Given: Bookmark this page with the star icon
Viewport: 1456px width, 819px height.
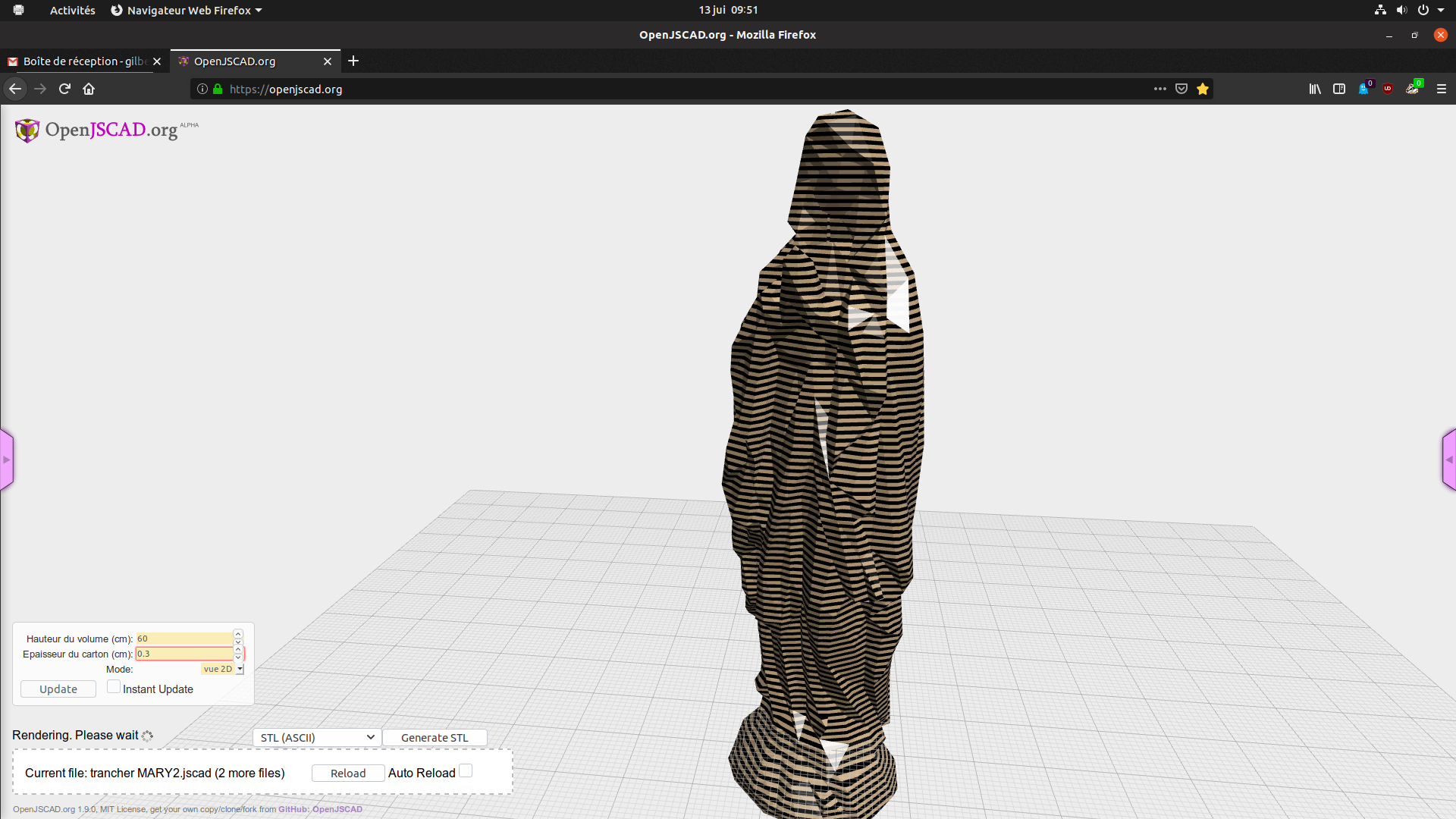Looking at the screenshot, I should (1203, 89).
